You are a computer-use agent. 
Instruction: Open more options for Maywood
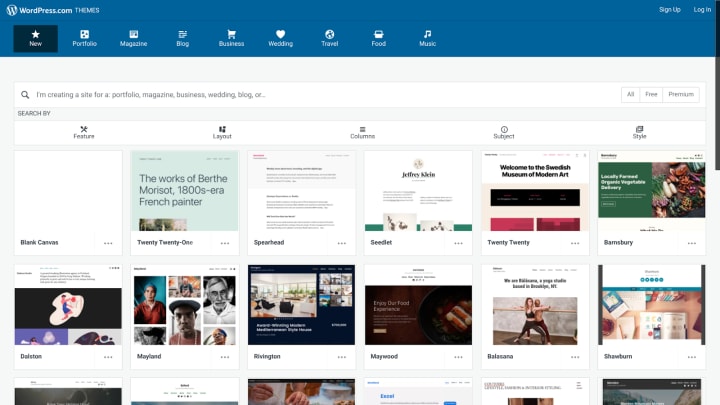458,357
